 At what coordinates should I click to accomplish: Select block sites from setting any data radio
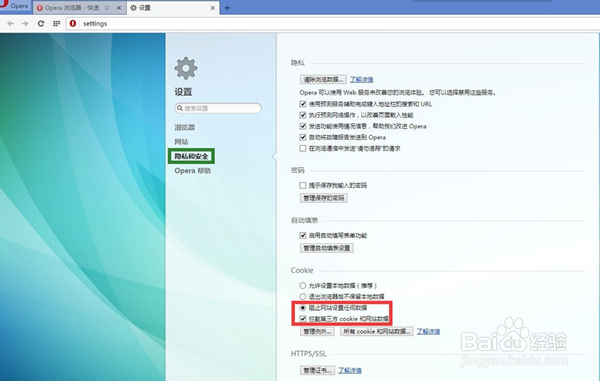tap(303, 308)
